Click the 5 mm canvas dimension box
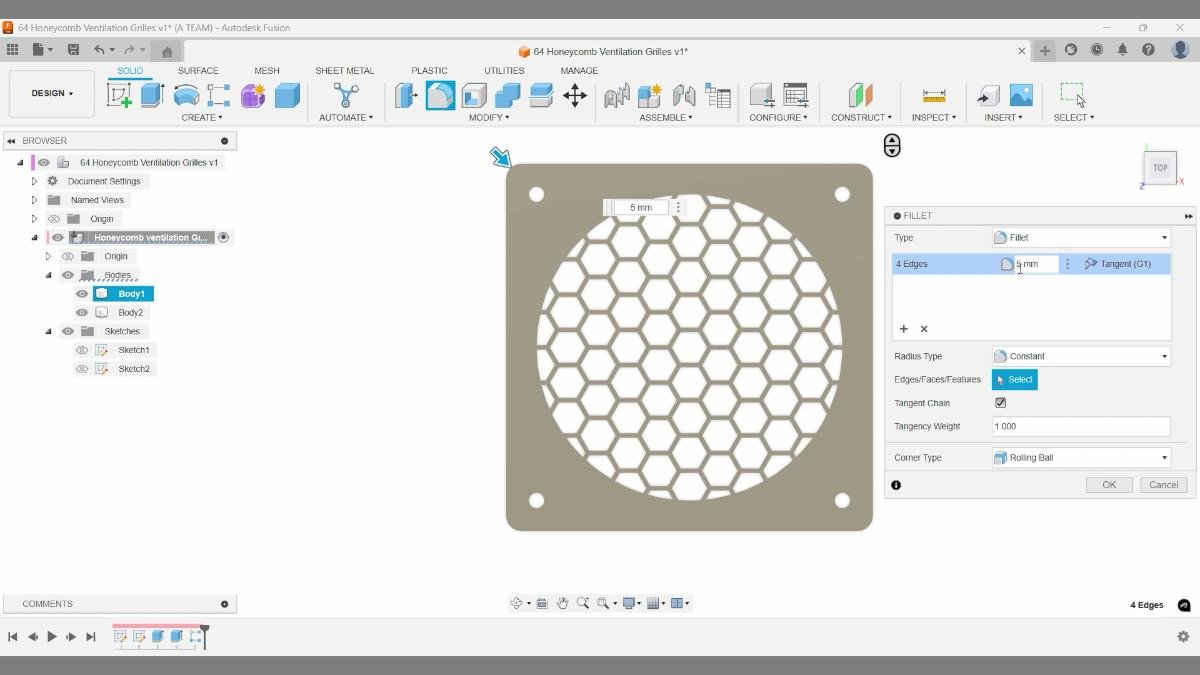1200x675 pixels. (x=641, y=208)
